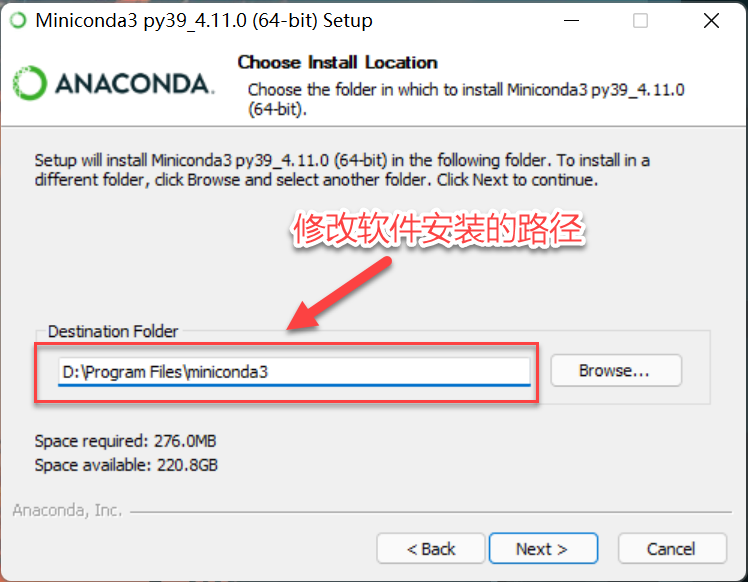This screenshot has width=748, height=582.
Task: Click the Space required 276.0MB label
Action: coord(125,441)
